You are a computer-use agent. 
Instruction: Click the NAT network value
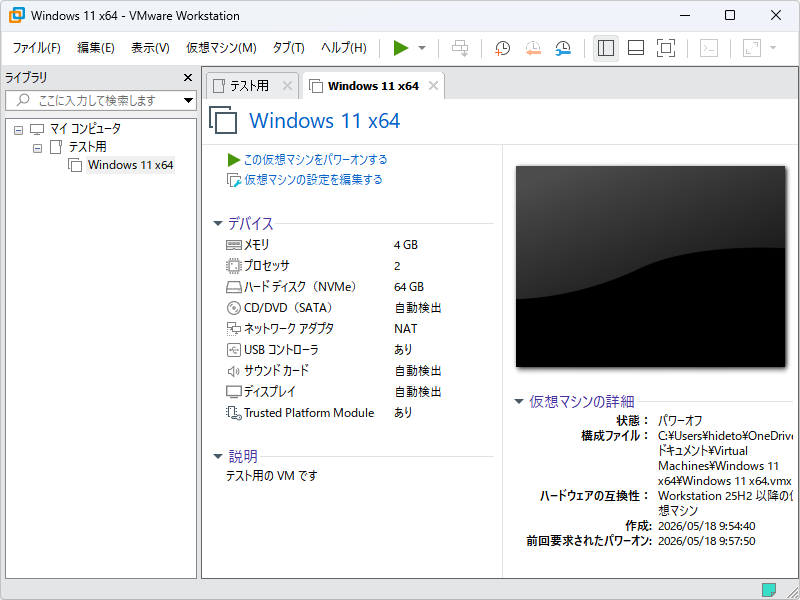(x=406, y=329)
